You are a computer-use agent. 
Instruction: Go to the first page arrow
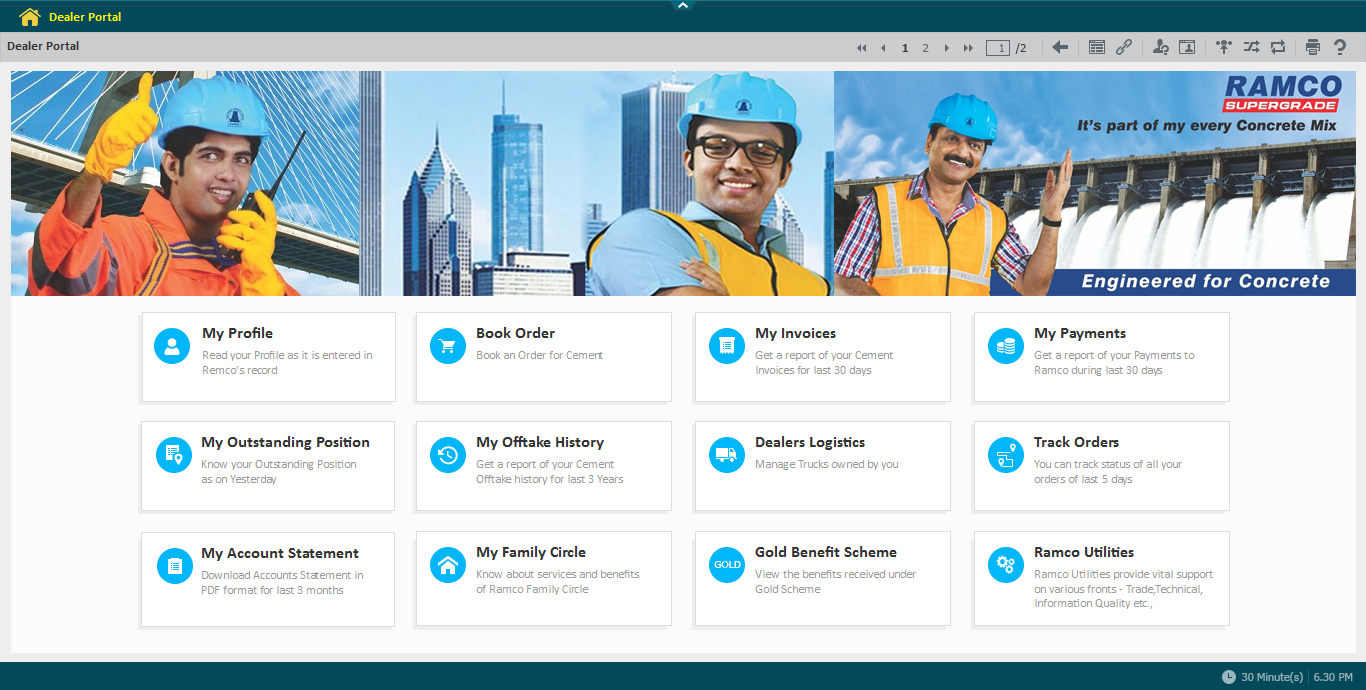click(x=862, y=48)
